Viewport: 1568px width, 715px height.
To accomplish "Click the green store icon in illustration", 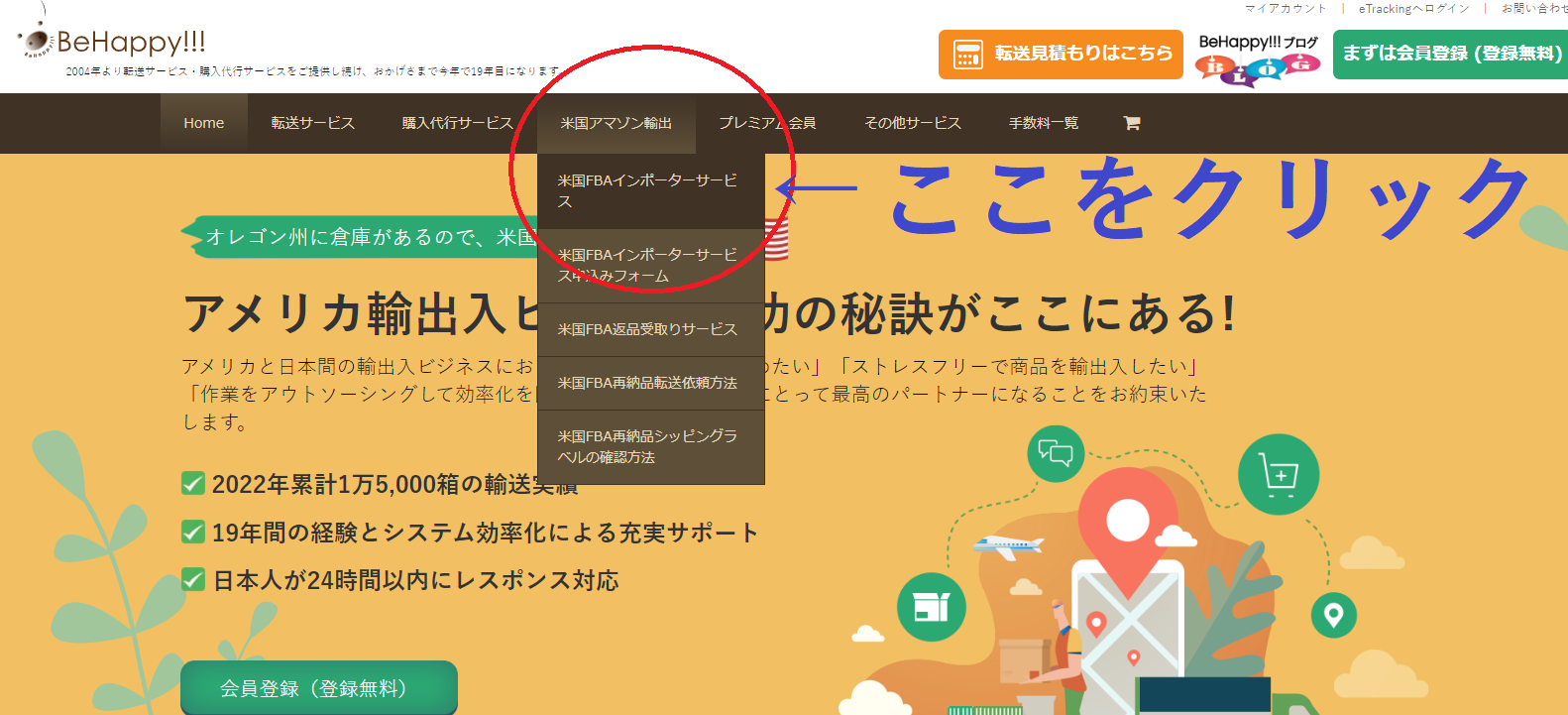I will click(932, 607).
